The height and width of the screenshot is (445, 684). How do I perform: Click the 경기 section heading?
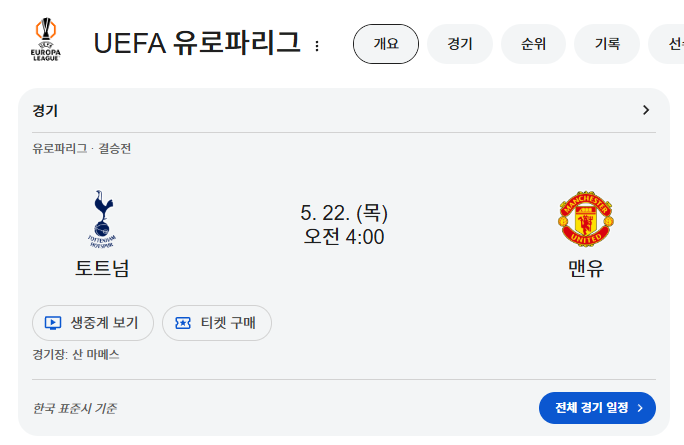[45, 111]
